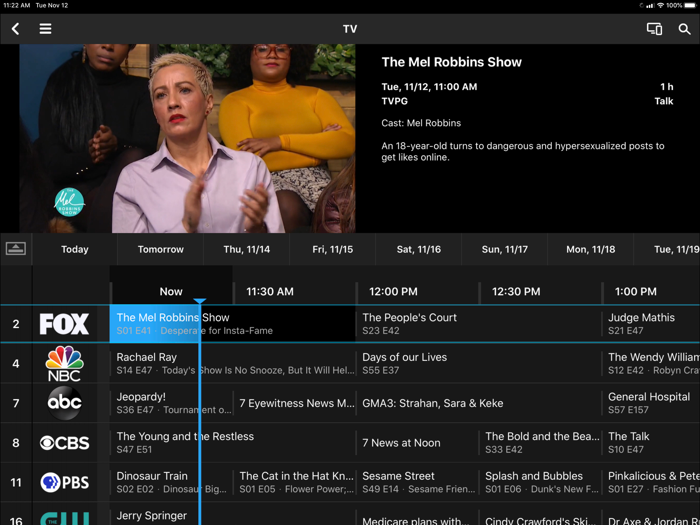Switch to the Today tab
The width and height of the screenshot is (700, 525).
click(x=75, y=249)
